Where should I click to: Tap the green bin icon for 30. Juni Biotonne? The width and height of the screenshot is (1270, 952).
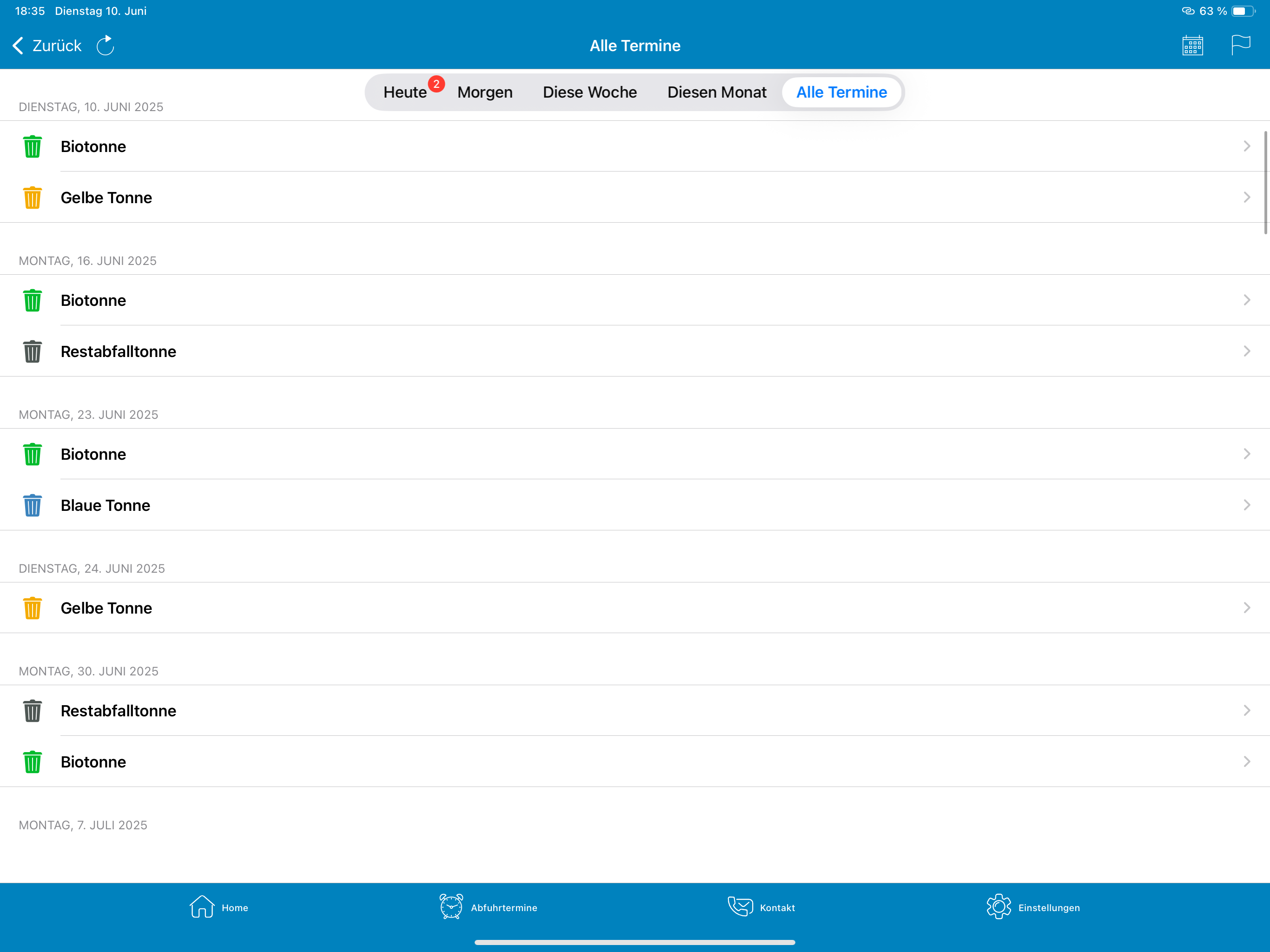pos(32,761)
